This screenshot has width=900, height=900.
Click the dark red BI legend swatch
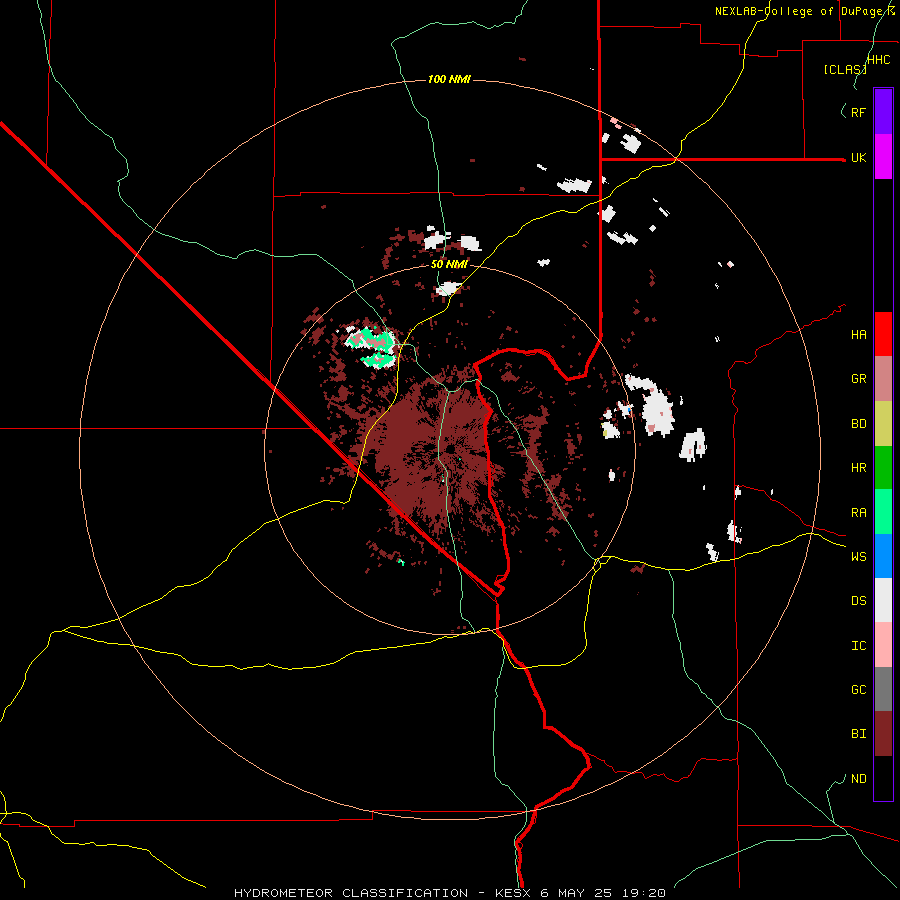(883, 734)
